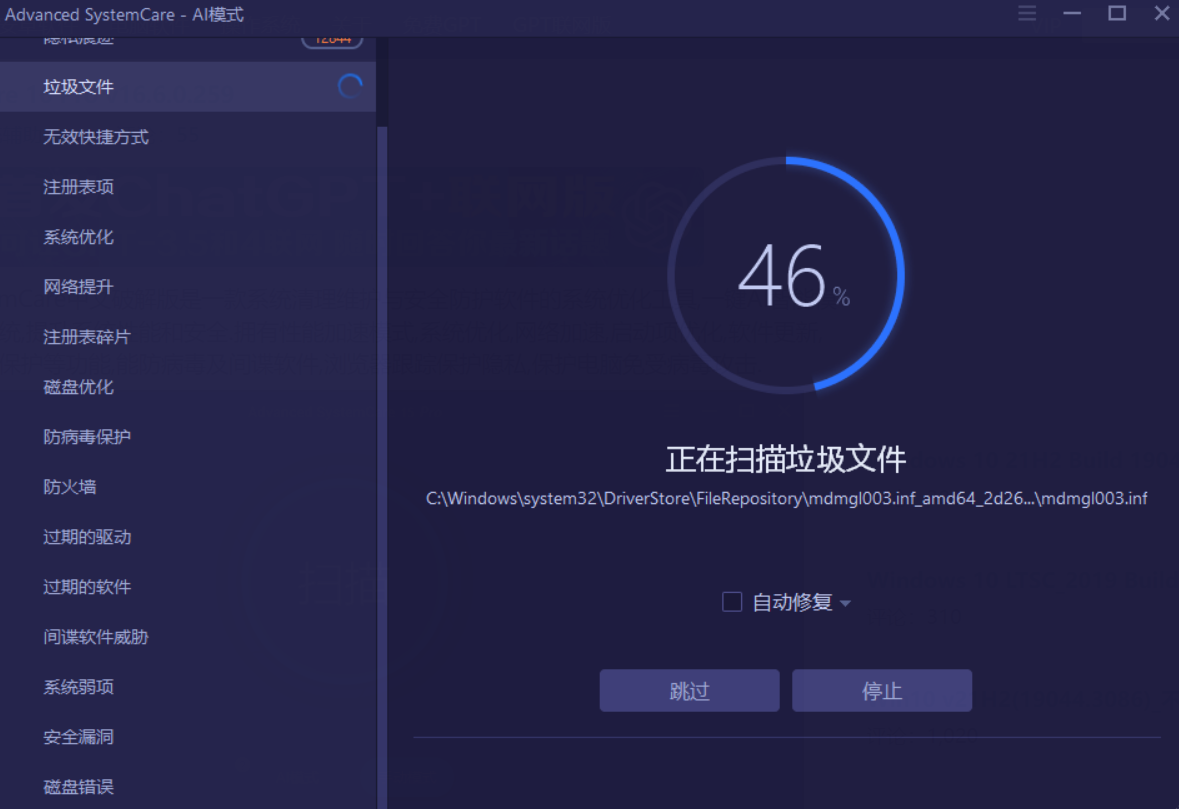Expand the 自动修复 dropdown arrow
This screenshot has width=1179, height=809.
point(845,603)
